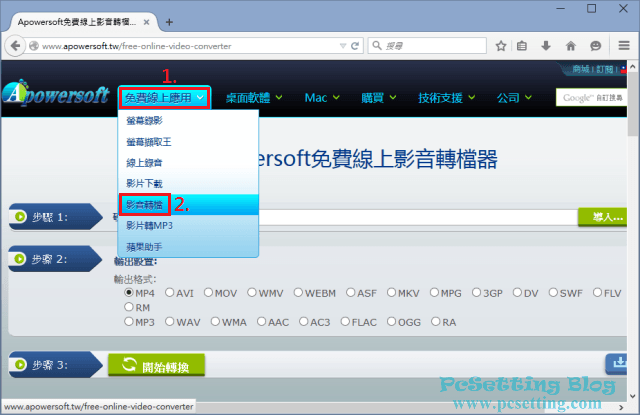
Task: Open a new tab with plus icon
Action: point(169,22)
